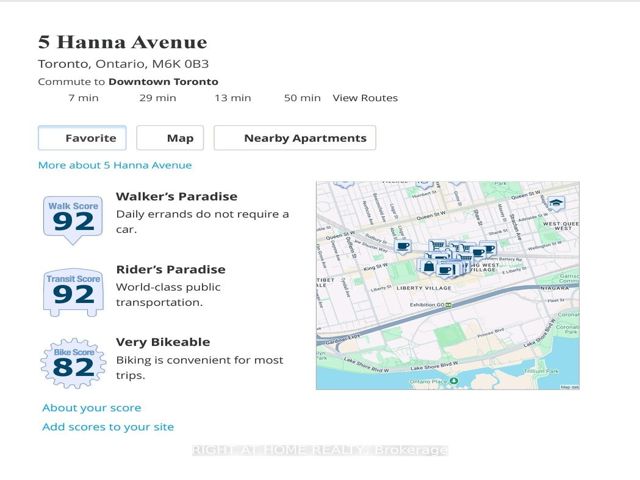Click the address Toronto, Ontario, M6K 0B3
The width and height of the screenshot is (640, 480).
(123, 64)
